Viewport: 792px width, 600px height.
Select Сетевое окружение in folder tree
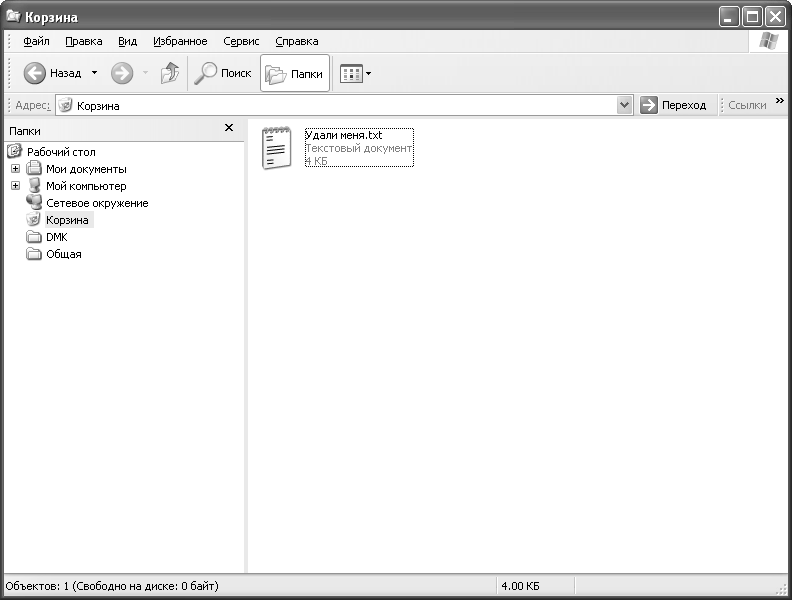96,203
